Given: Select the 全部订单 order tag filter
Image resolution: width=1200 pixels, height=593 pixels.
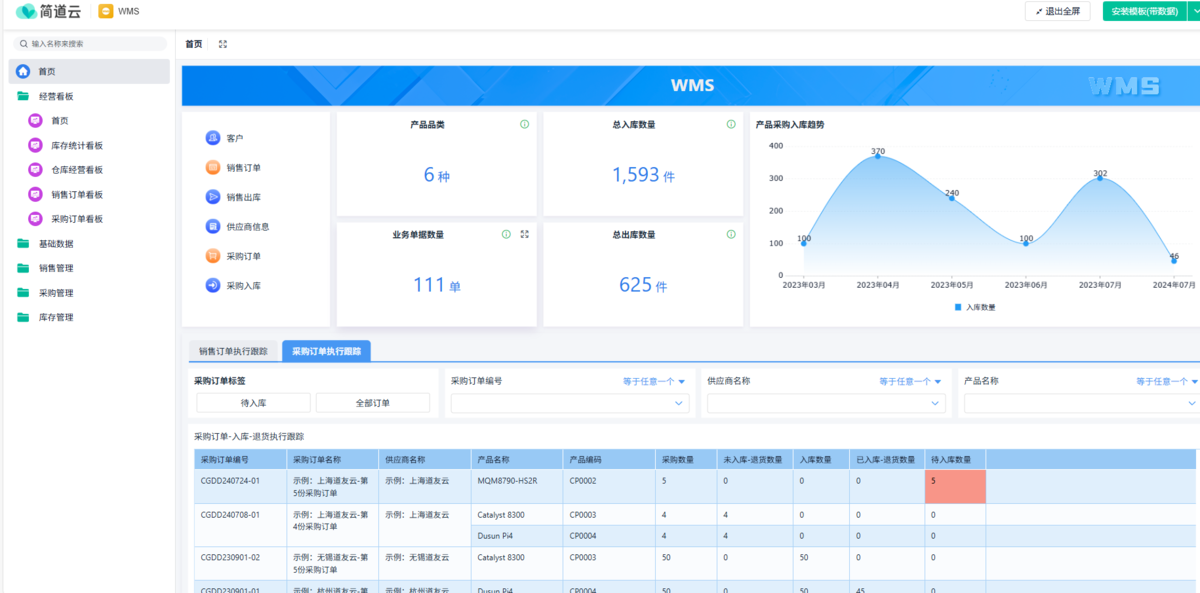Looking at the screenshot, I should [372, 403].
